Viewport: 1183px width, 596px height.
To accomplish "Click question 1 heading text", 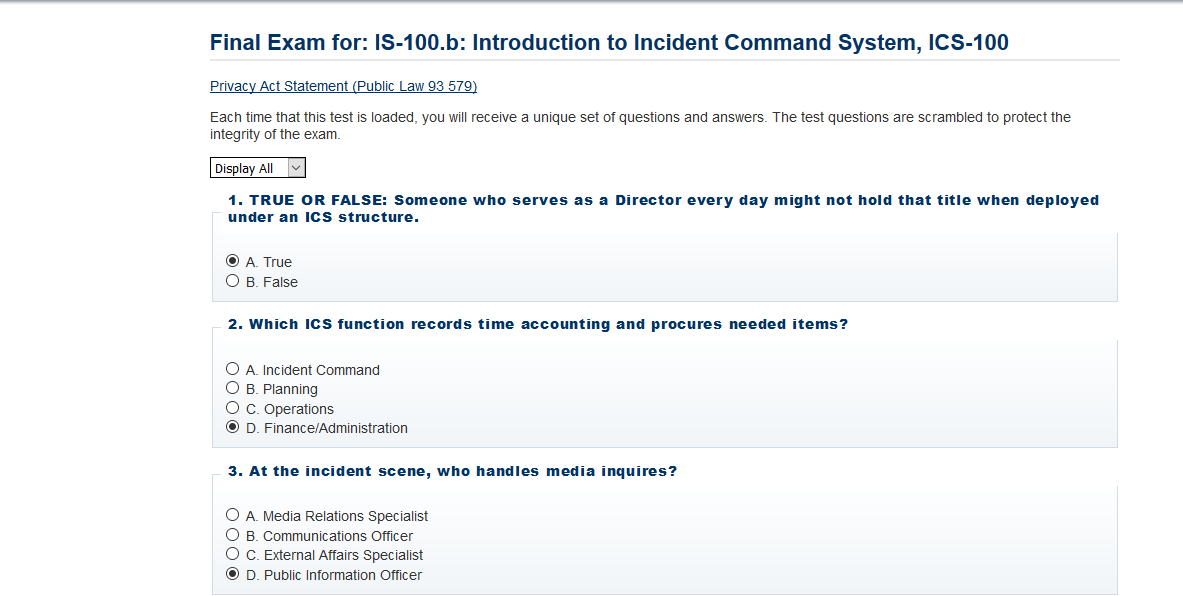I will 663,208.
